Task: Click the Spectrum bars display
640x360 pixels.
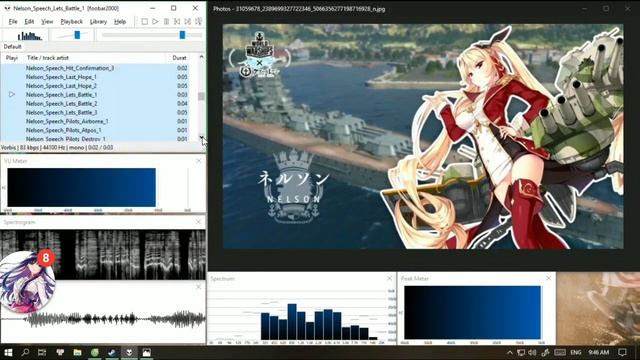Action: pos(319,322)
